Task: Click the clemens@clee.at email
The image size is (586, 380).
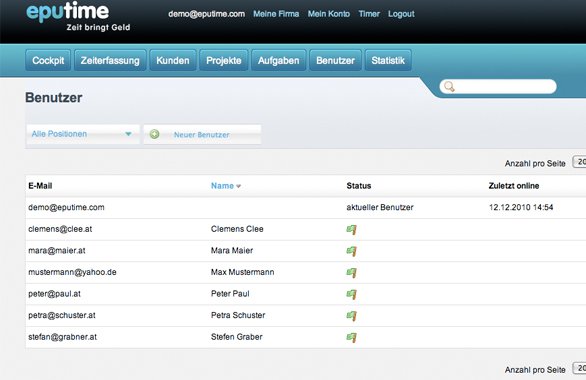Action: click(60, 229)
